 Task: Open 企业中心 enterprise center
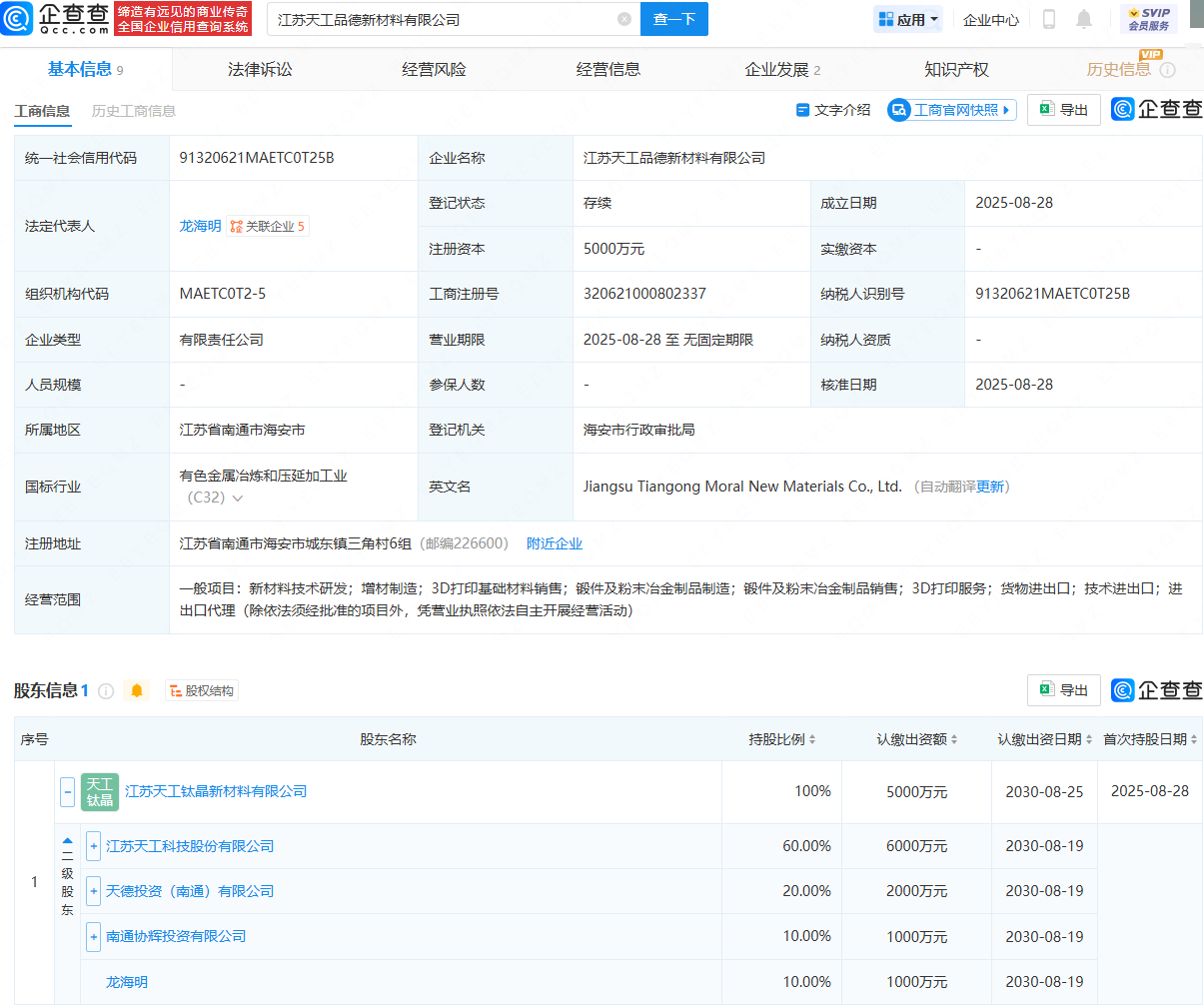(991, 19)
